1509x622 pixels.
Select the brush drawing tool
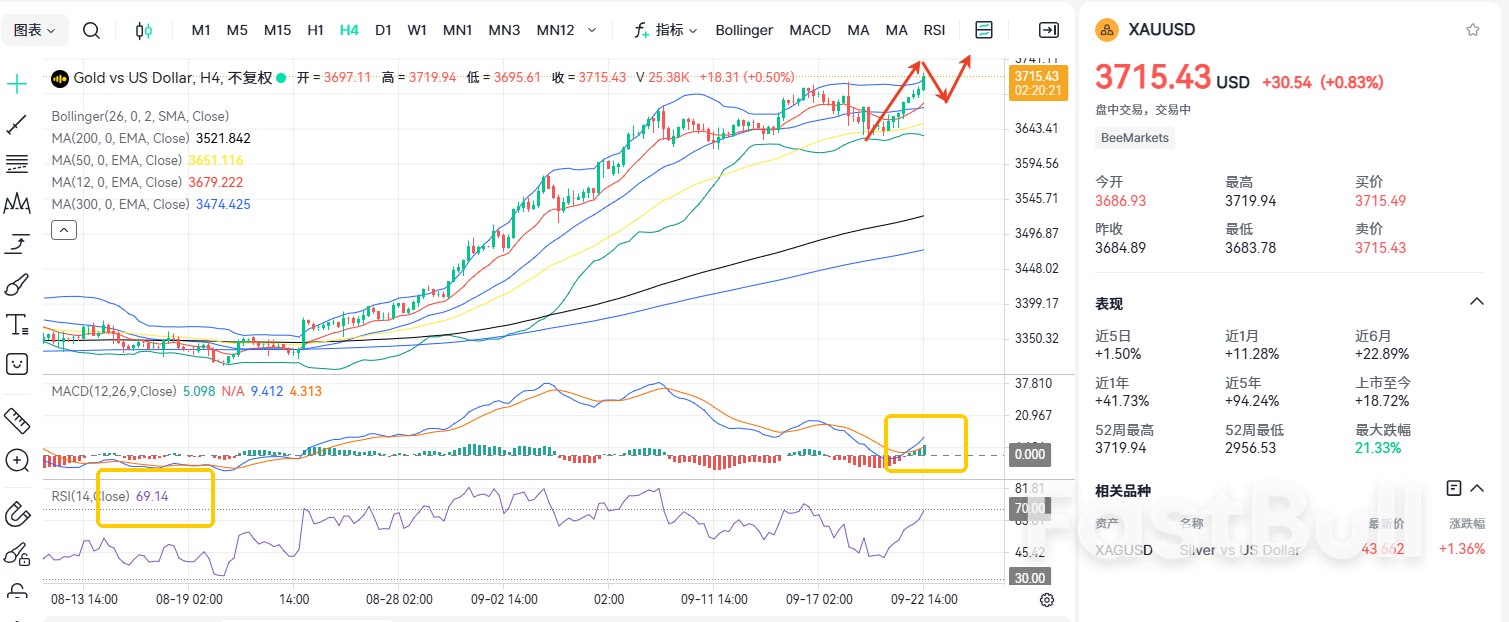(16, 284)
